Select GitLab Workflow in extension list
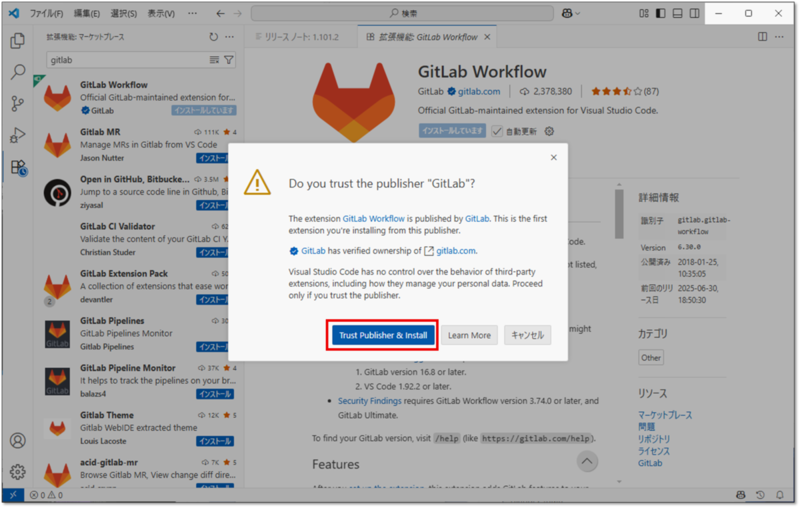 click(139, 97)
